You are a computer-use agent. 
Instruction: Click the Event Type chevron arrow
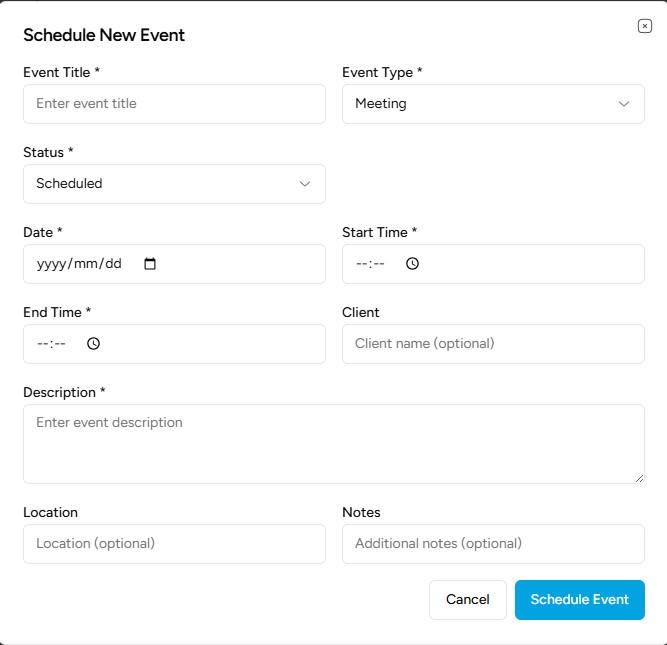(x=624, y=104)
